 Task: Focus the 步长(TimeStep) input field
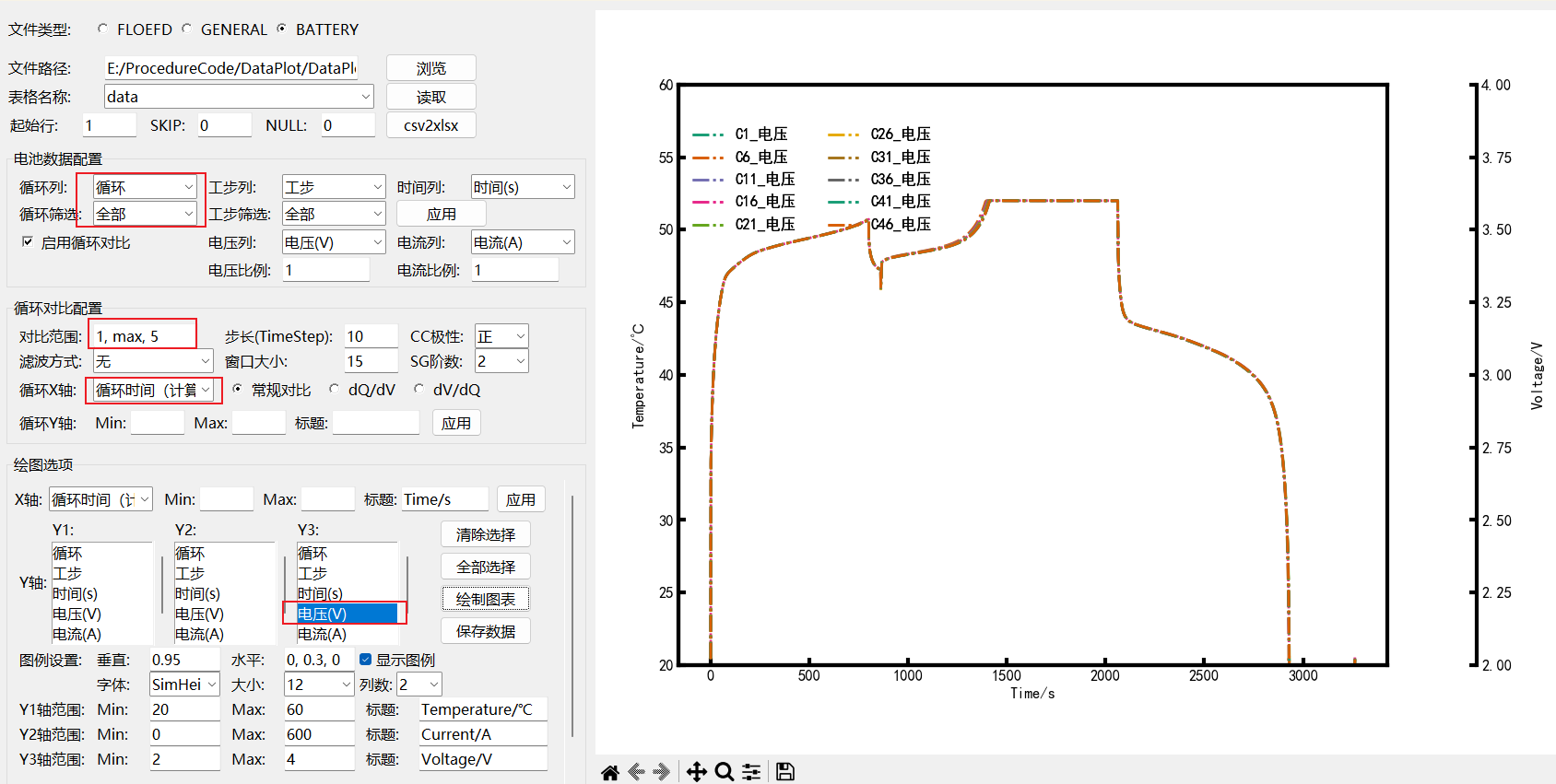coord(371,336)
